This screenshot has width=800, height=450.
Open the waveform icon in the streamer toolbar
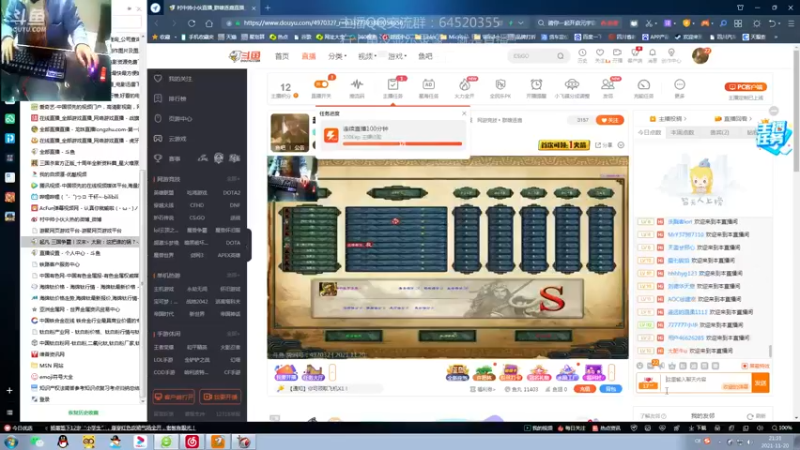357,84
